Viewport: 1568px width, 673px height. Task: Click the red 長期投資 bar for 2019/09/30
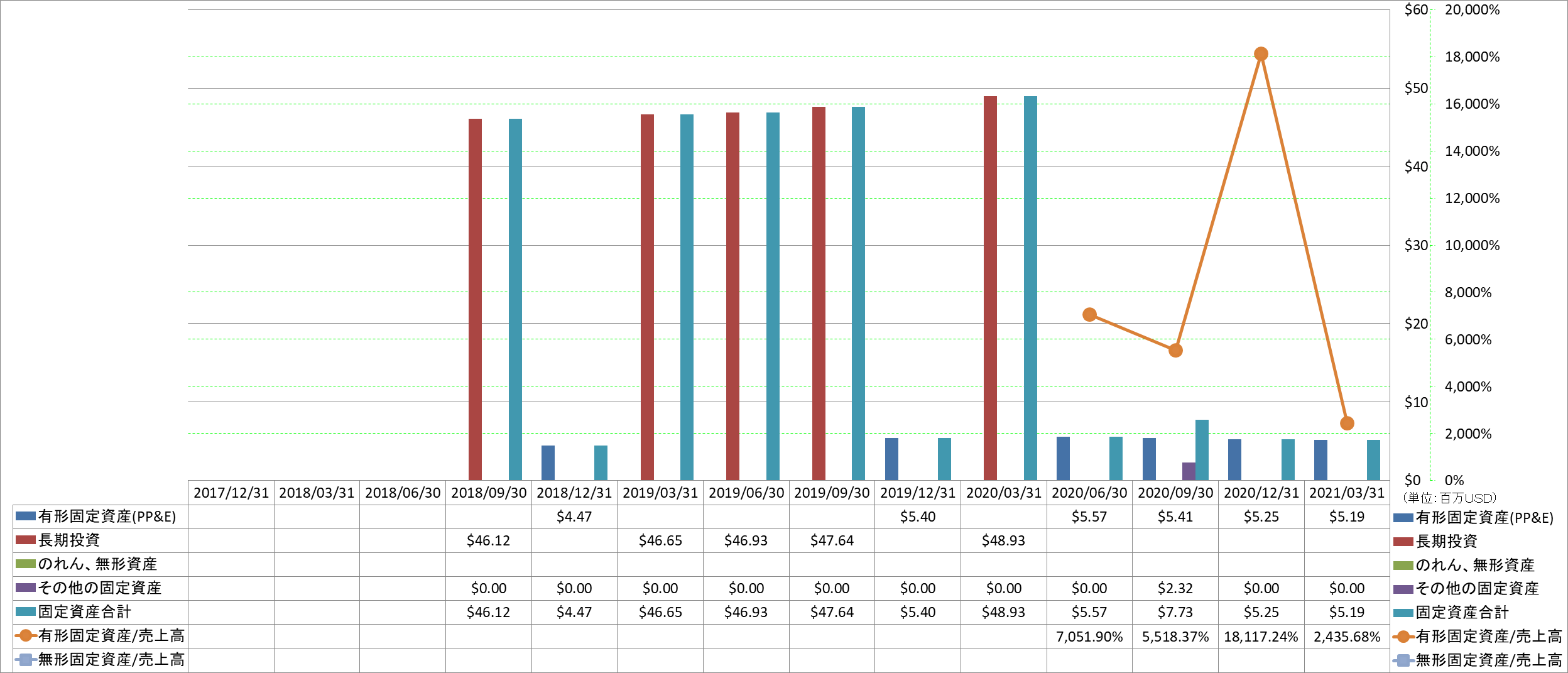point(819,293)
